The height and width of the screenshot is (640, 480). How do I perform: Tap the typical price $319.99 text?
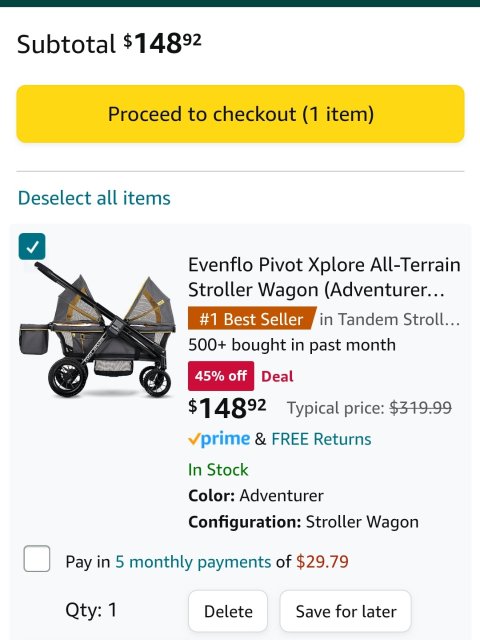pos(369,408)
